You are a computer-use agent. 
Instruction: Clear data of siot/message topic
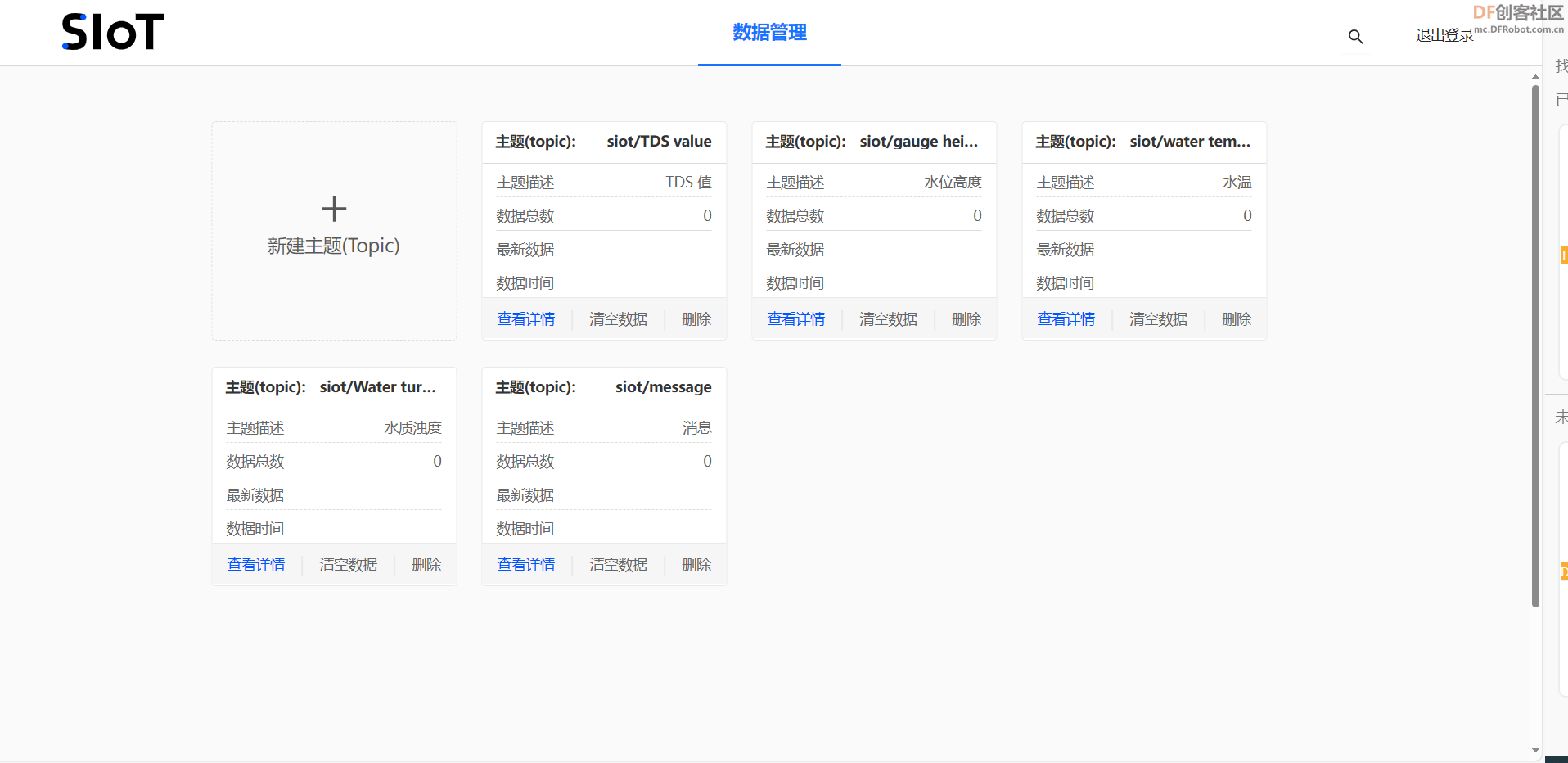tap(619, 565)
